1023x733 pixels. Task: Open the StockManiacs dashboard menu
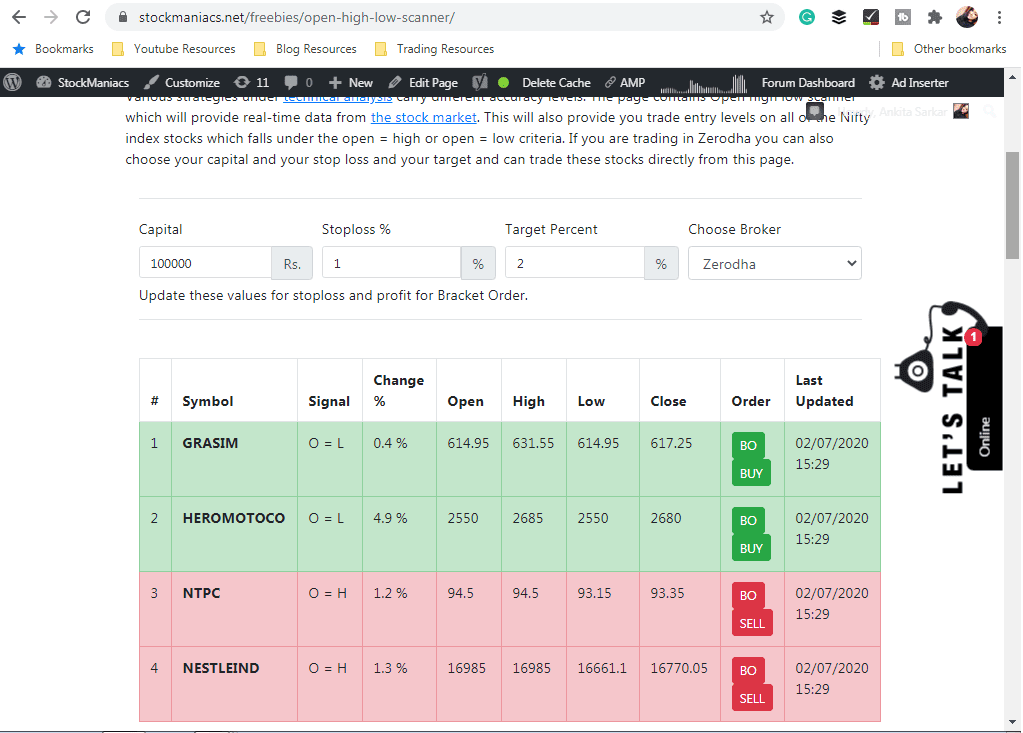tap(82, 83)
